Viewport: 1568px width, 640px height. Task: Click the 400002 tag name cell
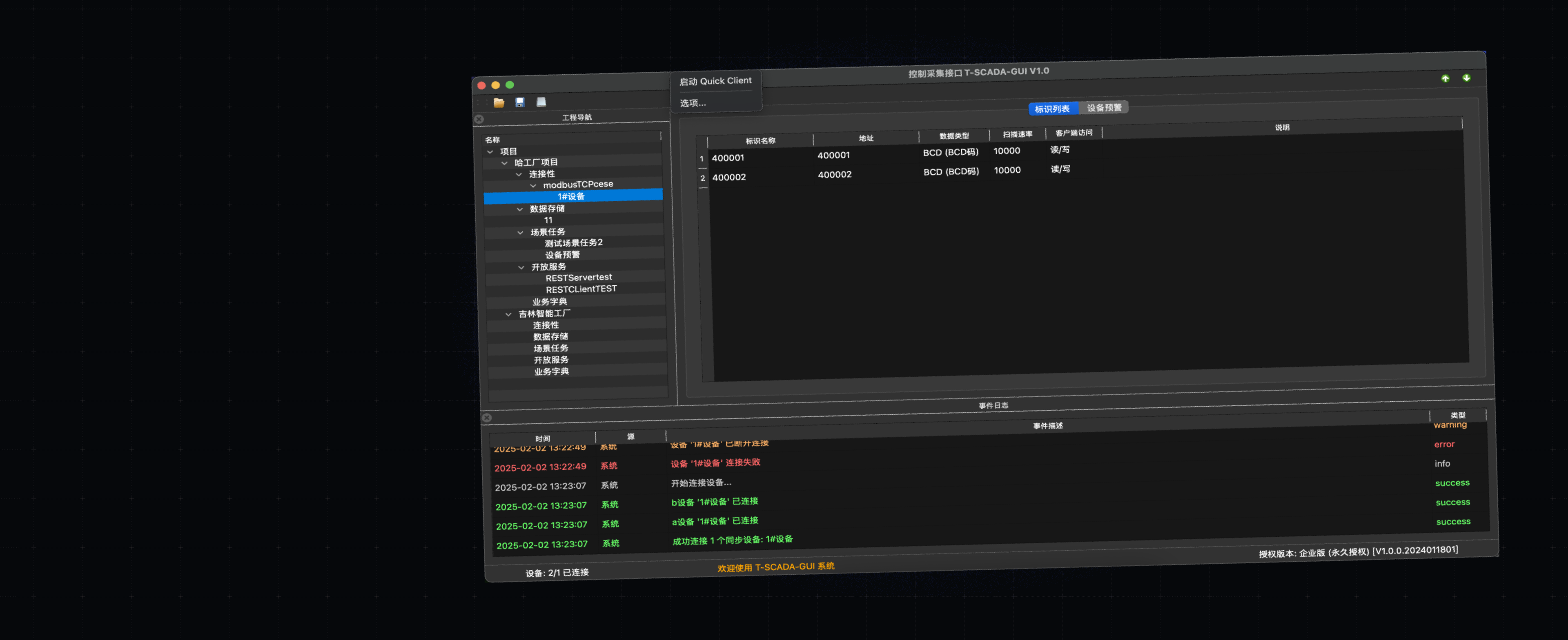click(728, 177)
